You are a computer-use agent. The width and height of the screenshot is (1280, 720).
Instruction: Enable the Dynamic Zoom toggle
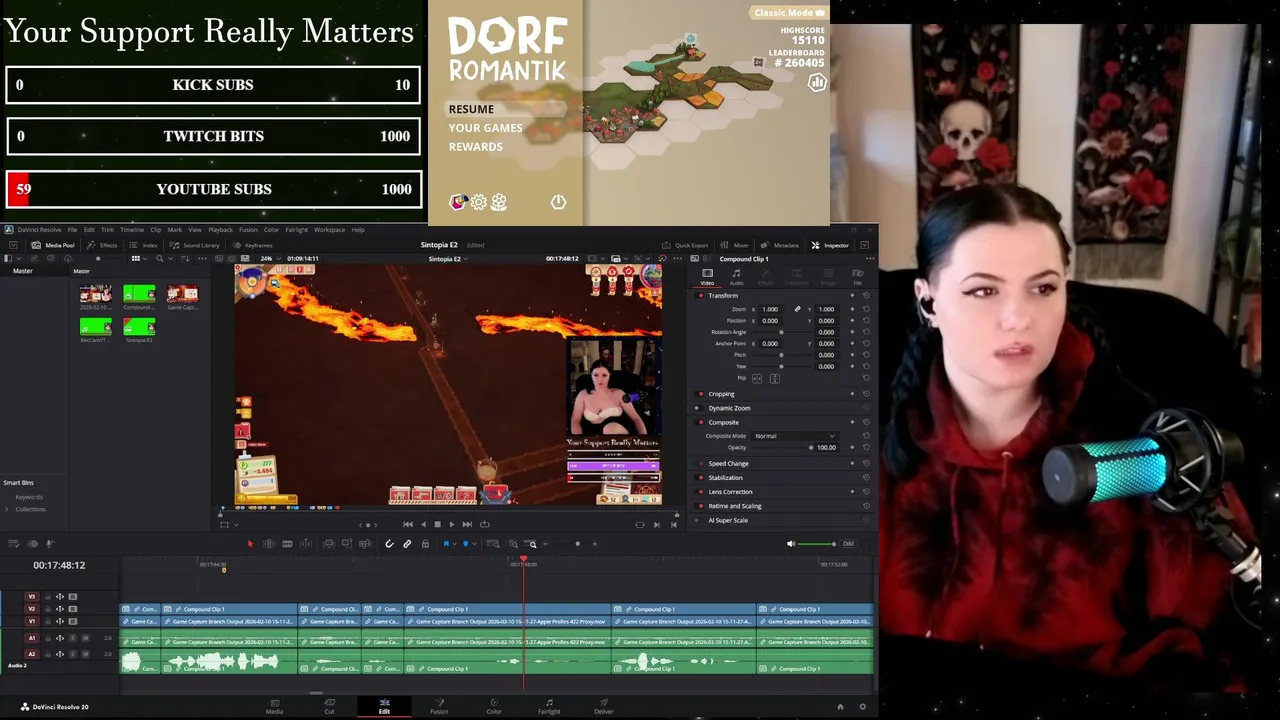click(x=701, y=408)
